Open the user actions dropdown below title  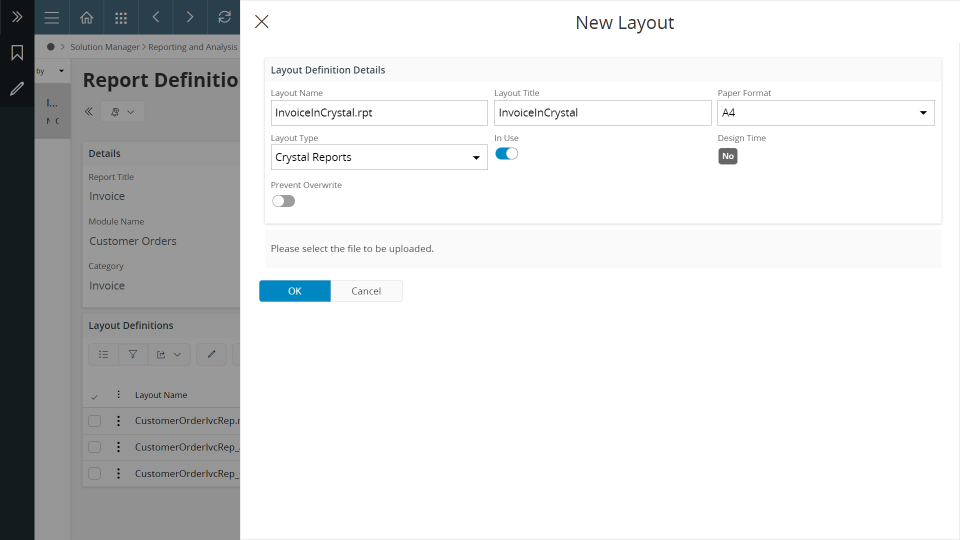122,111
